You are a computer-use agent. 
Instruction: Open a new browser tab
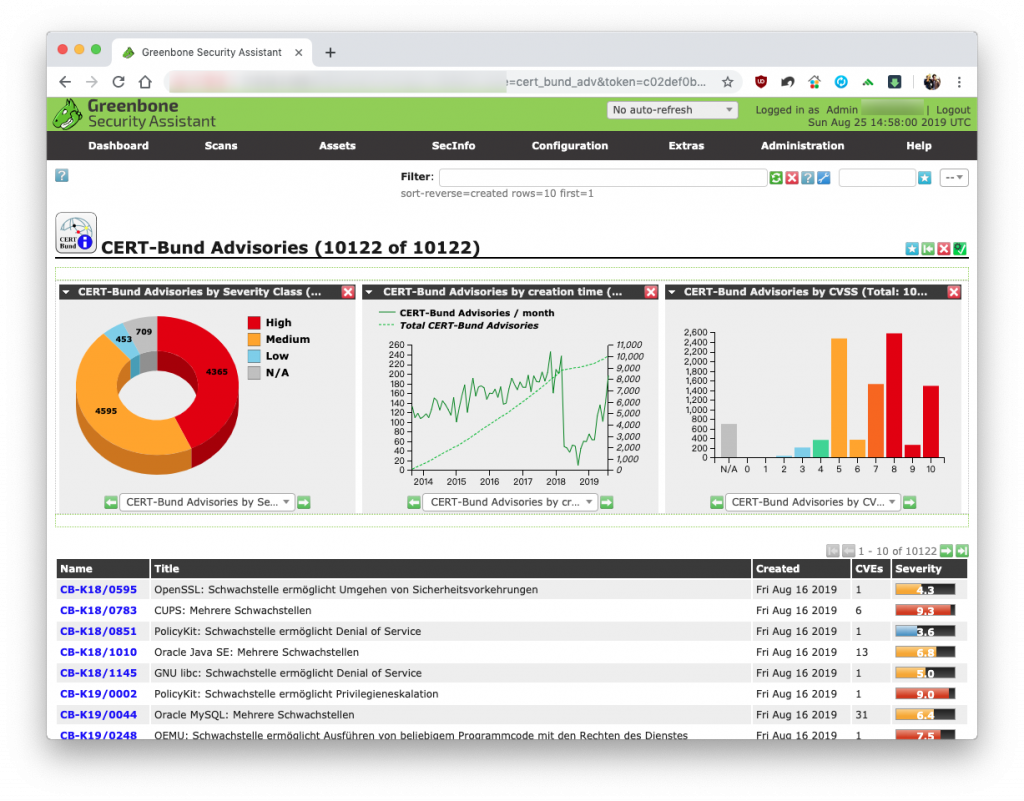[330, 52]
